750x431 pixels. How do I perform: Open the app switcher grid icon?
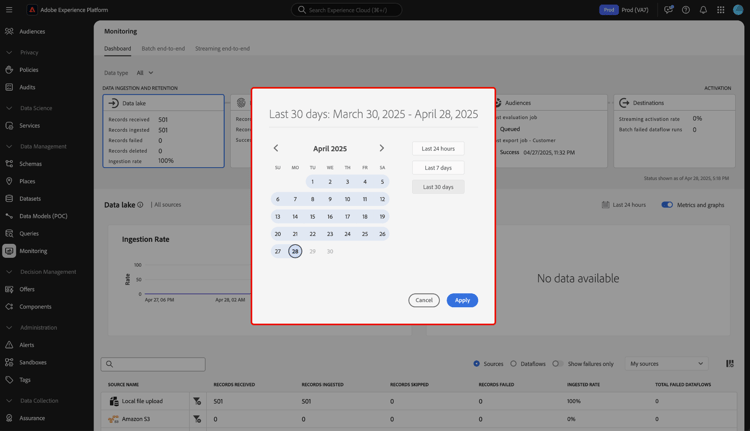[721, 10]
